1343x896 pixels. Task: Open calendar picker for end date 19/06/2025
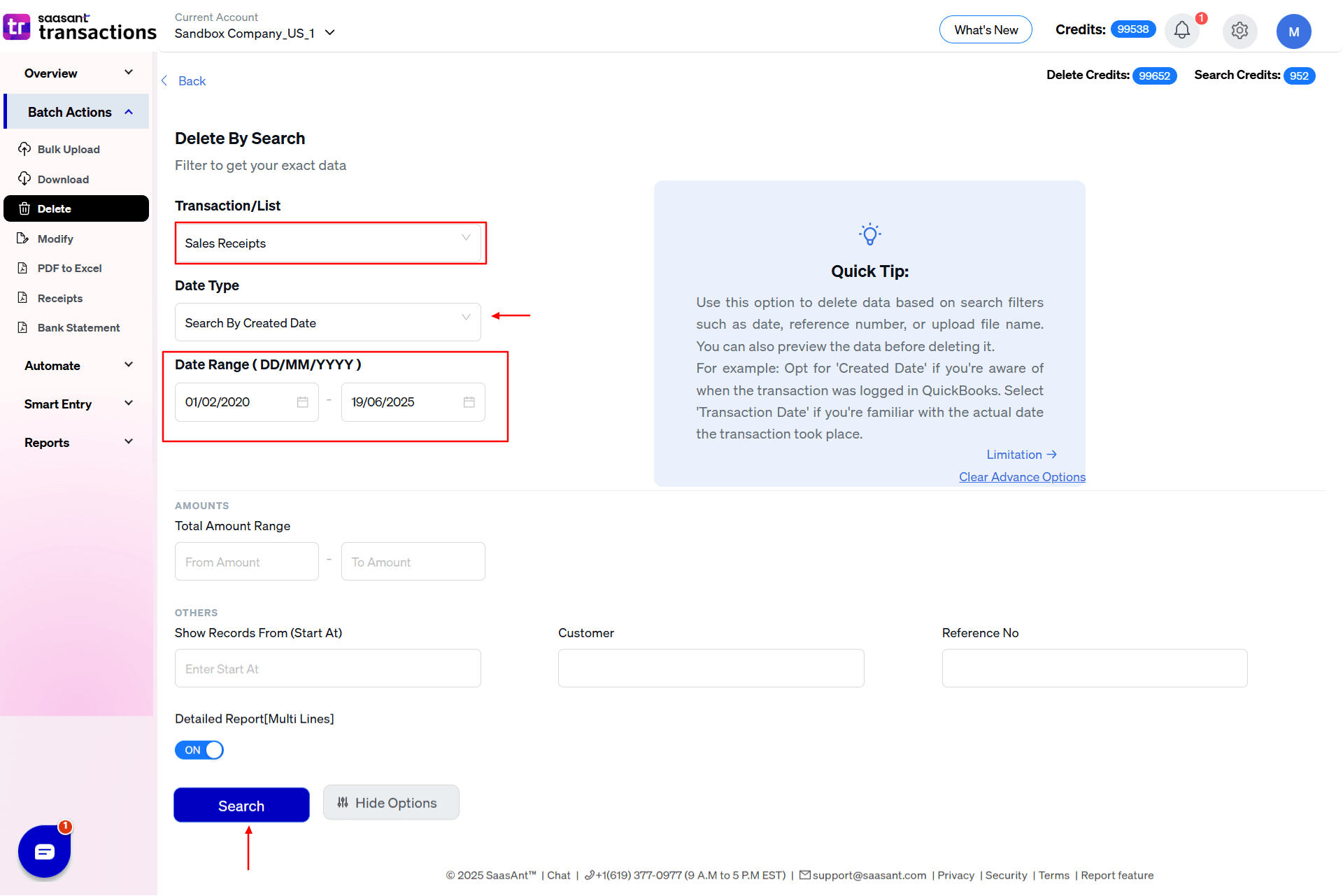click(469, 402)
